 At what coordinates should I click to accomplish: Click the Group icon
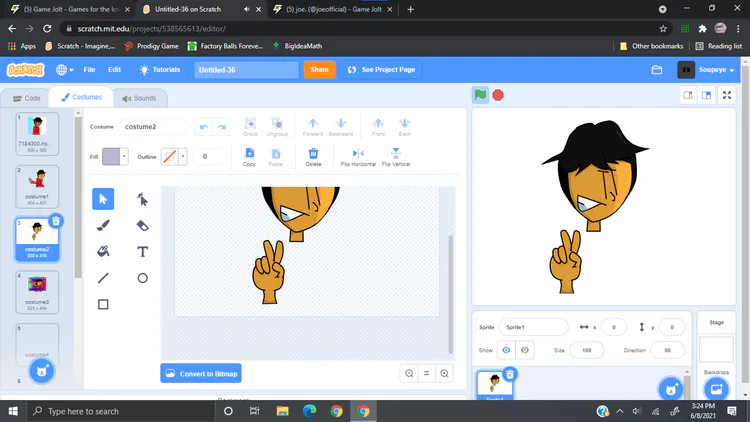point(250,127)
